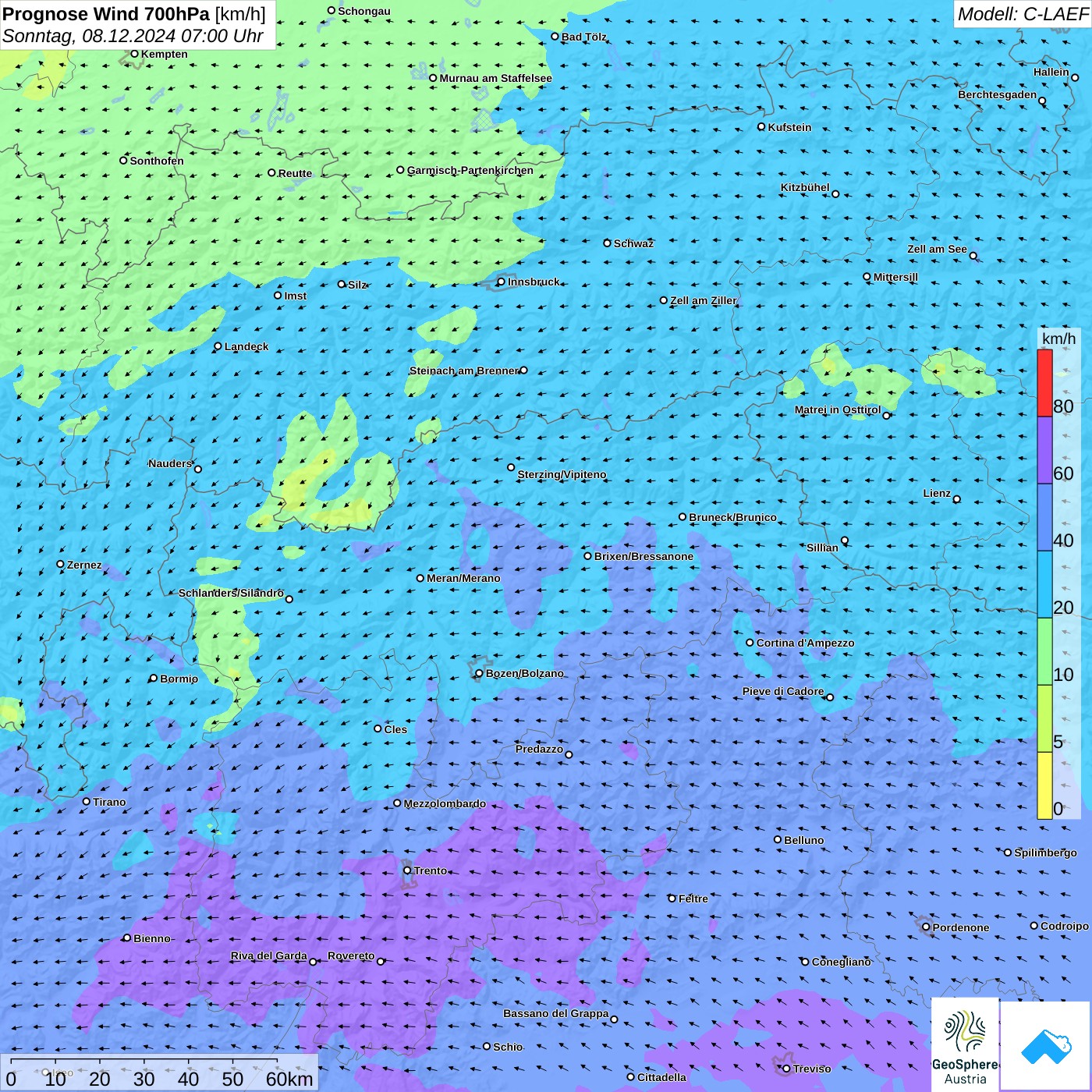Click the Modell: C-LAEF label
1092x1092 pixels.
coord(1023,14)
